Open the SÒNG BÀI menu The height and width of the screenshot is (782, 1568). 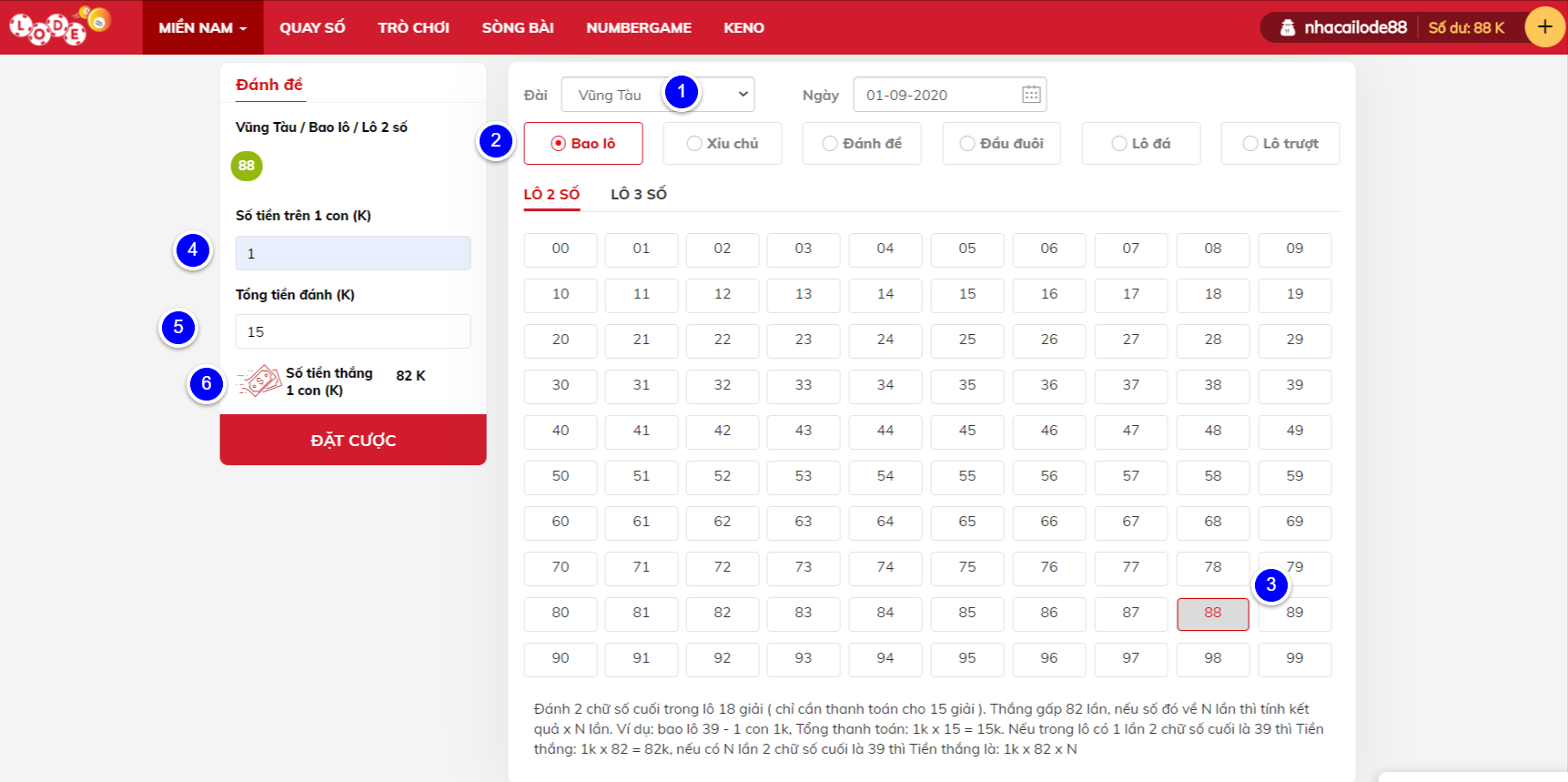pyautogui.click(x=518, y=27)
